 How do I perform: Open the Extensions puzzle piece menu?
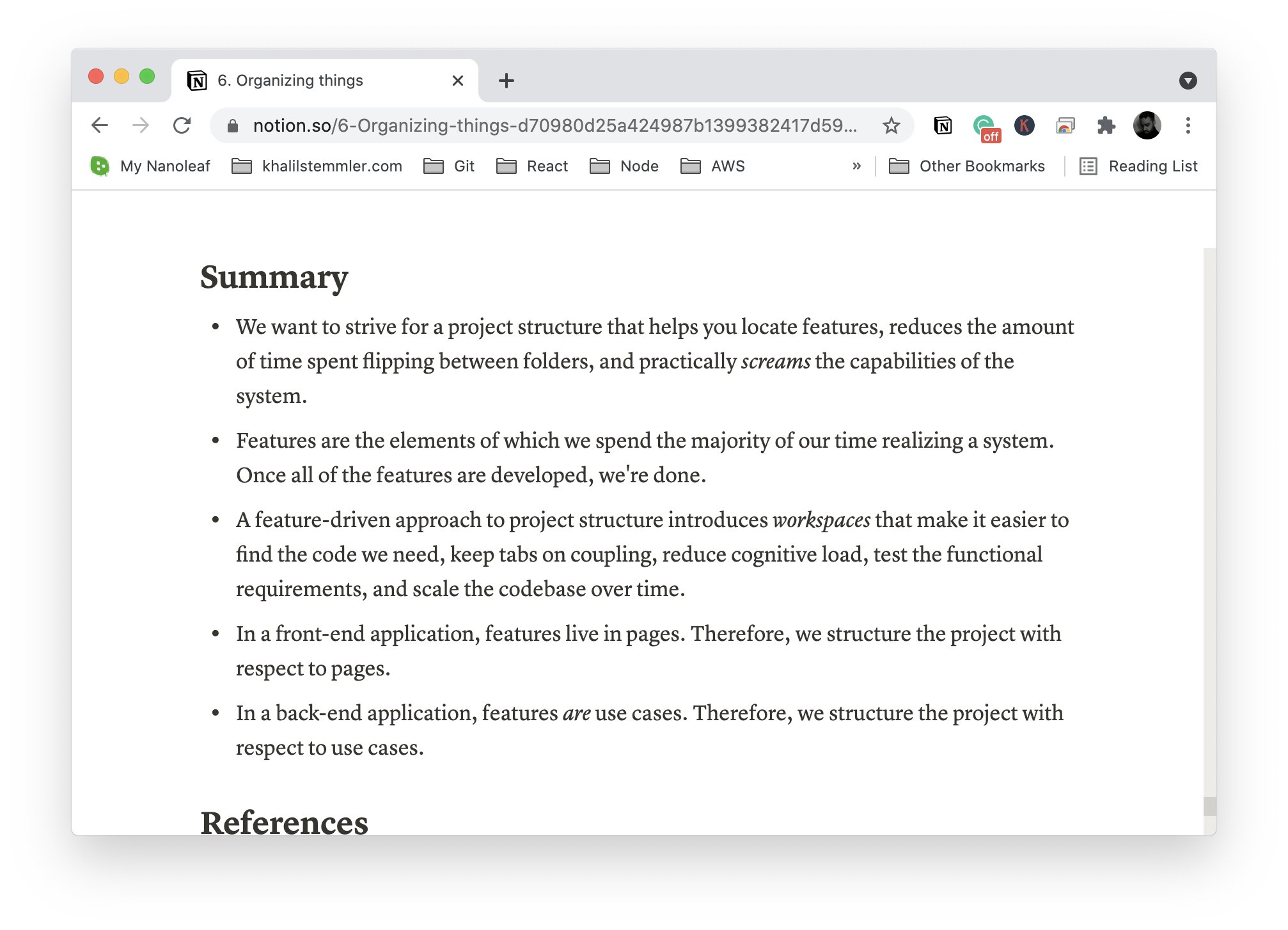1106,125
